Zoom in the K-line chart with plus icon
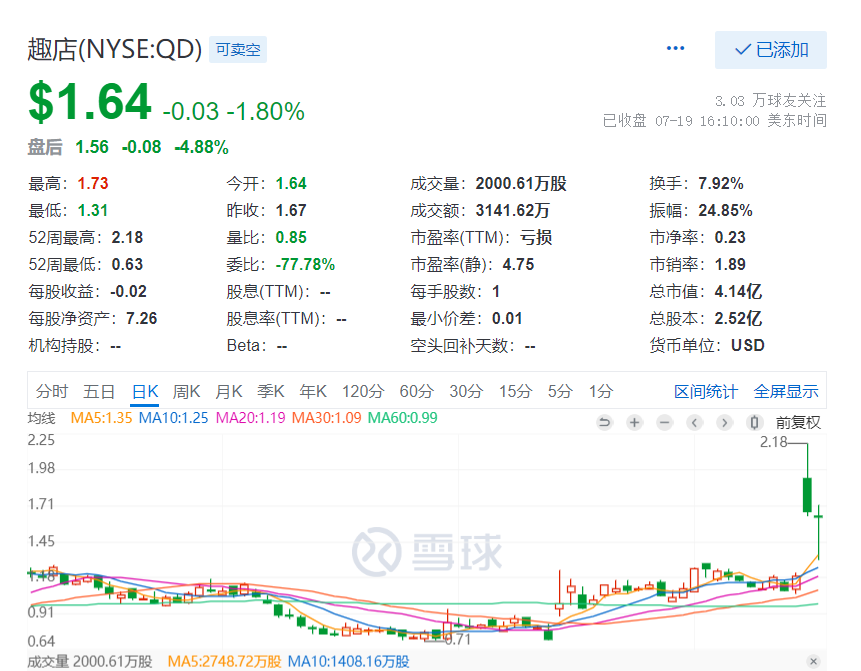 (634, 423)
